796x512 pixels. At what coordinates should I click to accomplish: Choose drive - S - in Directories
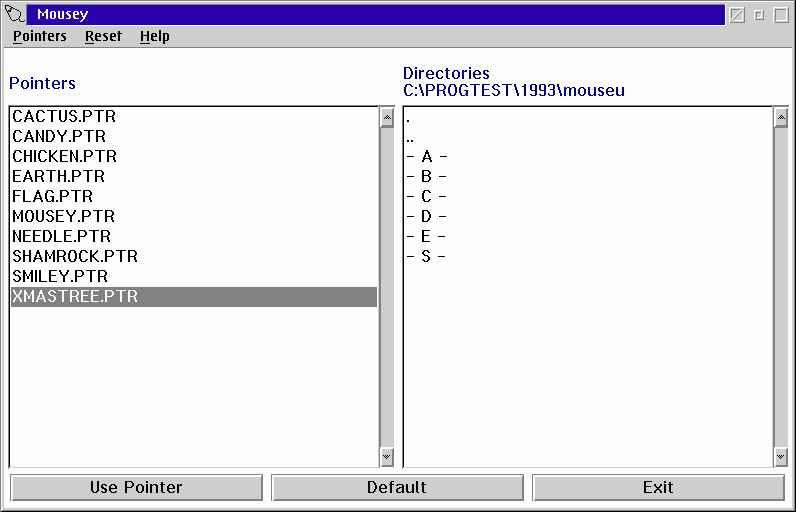(x=588, y=256)
